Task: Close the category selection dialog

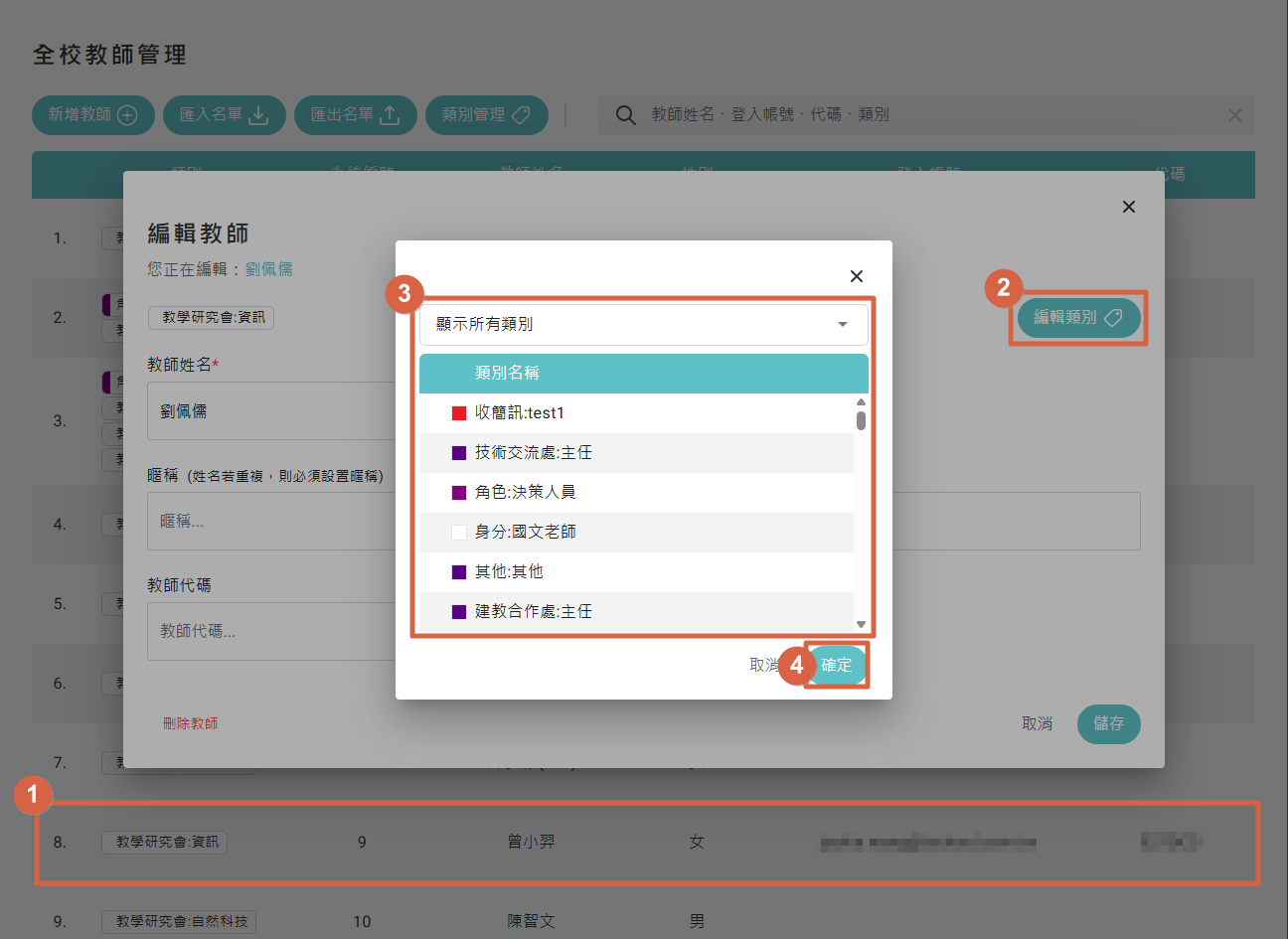Action: pyautogui.click(x=857, y=276)
